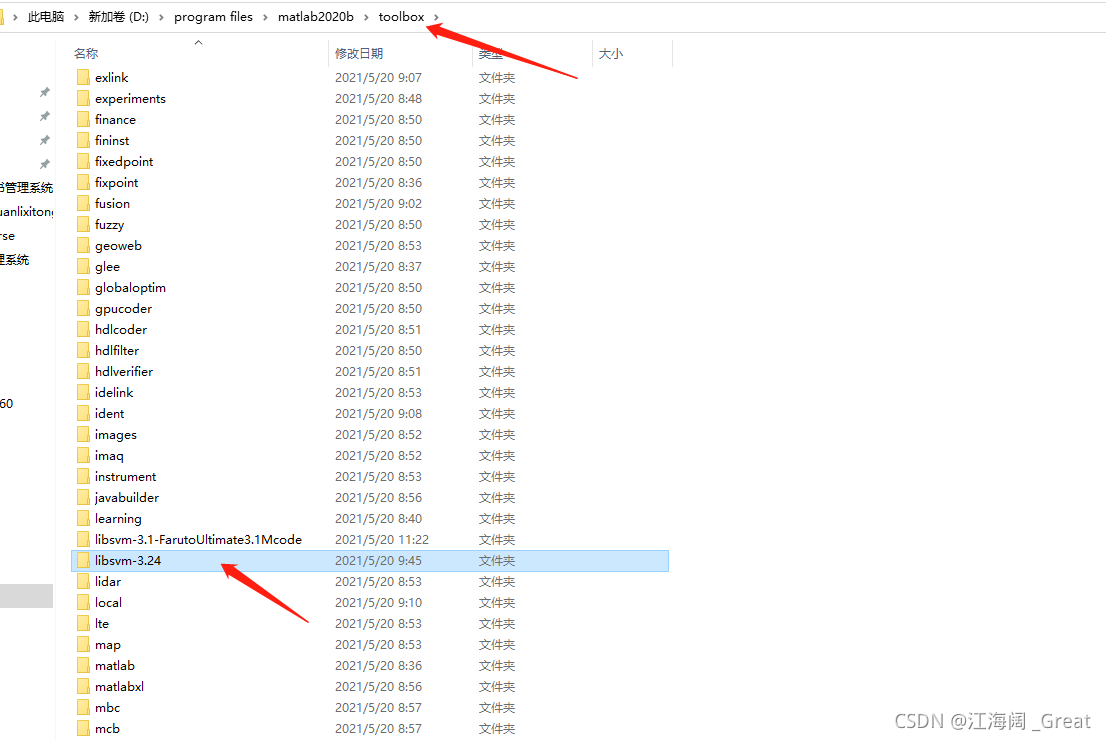Select the map folder name
Image resolution: width=1106 pixels, height=741 pixels.
pos(107,645)
